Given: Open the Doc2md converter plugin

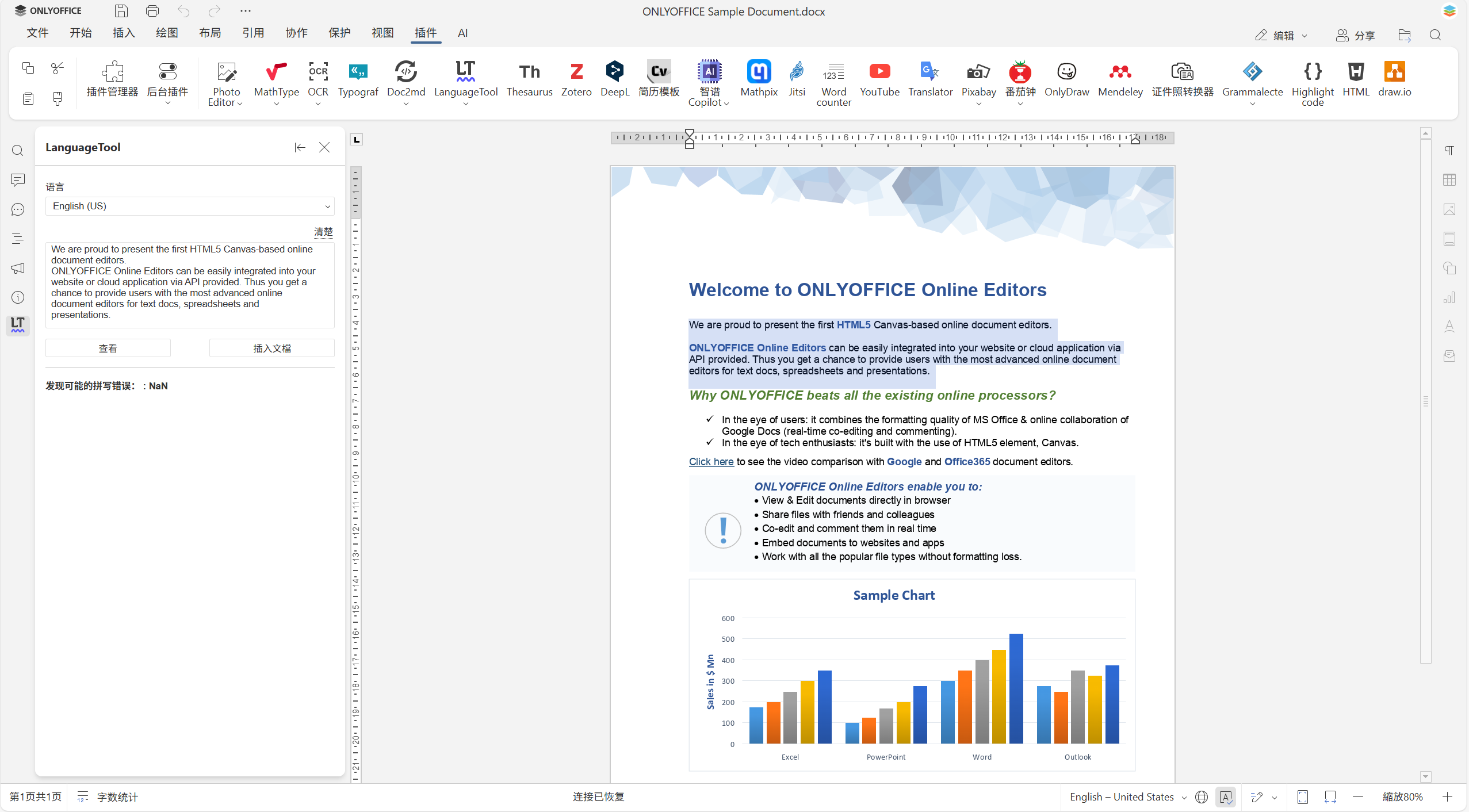Looking at the screenshot, I should [x=406, y=79].
